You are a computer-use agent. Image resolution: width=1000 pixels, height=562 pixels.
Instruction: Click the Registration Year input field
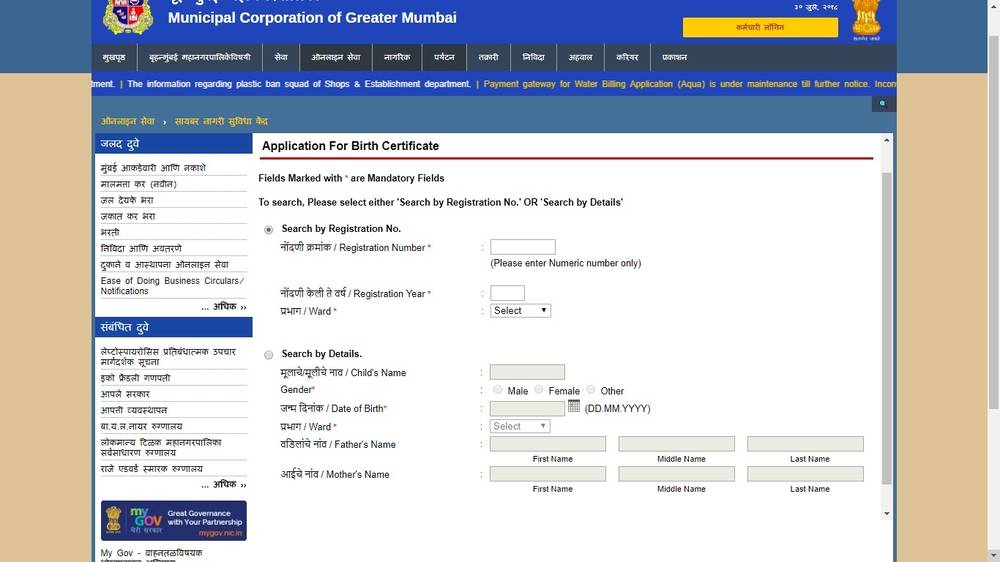[x=508, y=293]
